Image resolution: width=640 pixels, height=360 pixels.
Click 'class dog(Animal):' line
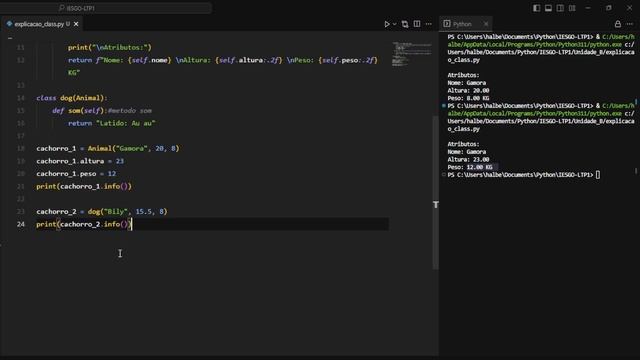pyautogui.click(x=72, y=98)
